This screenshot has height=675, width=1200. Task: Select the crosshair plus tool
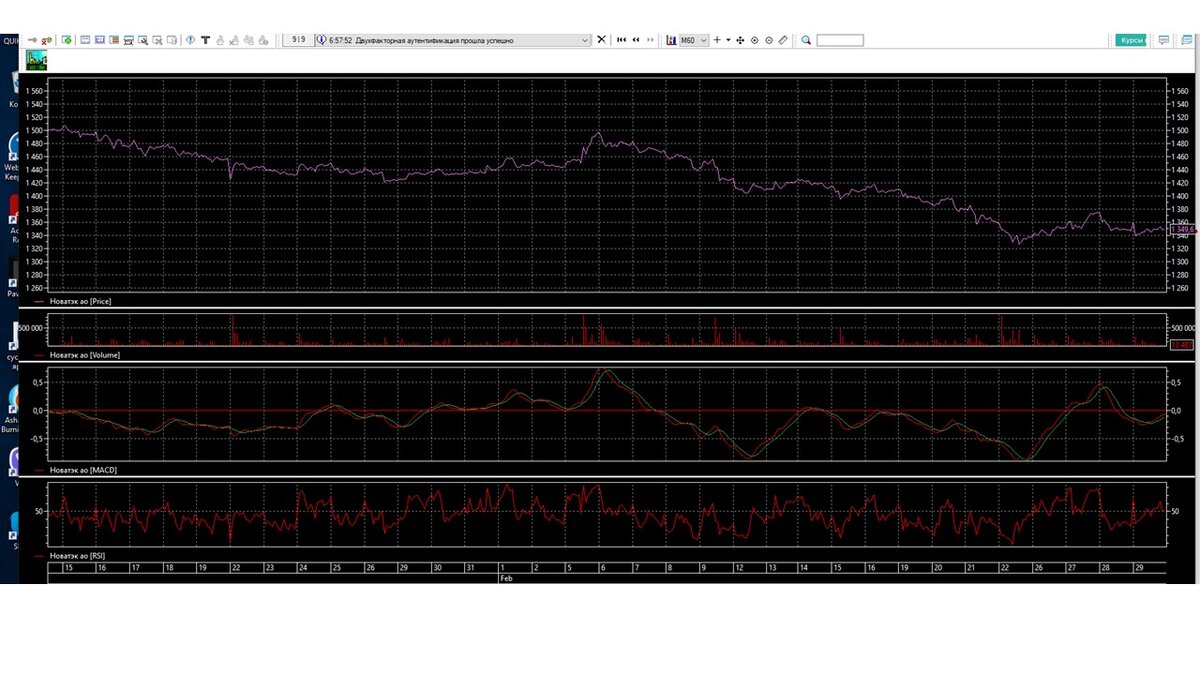pos(717,40)
